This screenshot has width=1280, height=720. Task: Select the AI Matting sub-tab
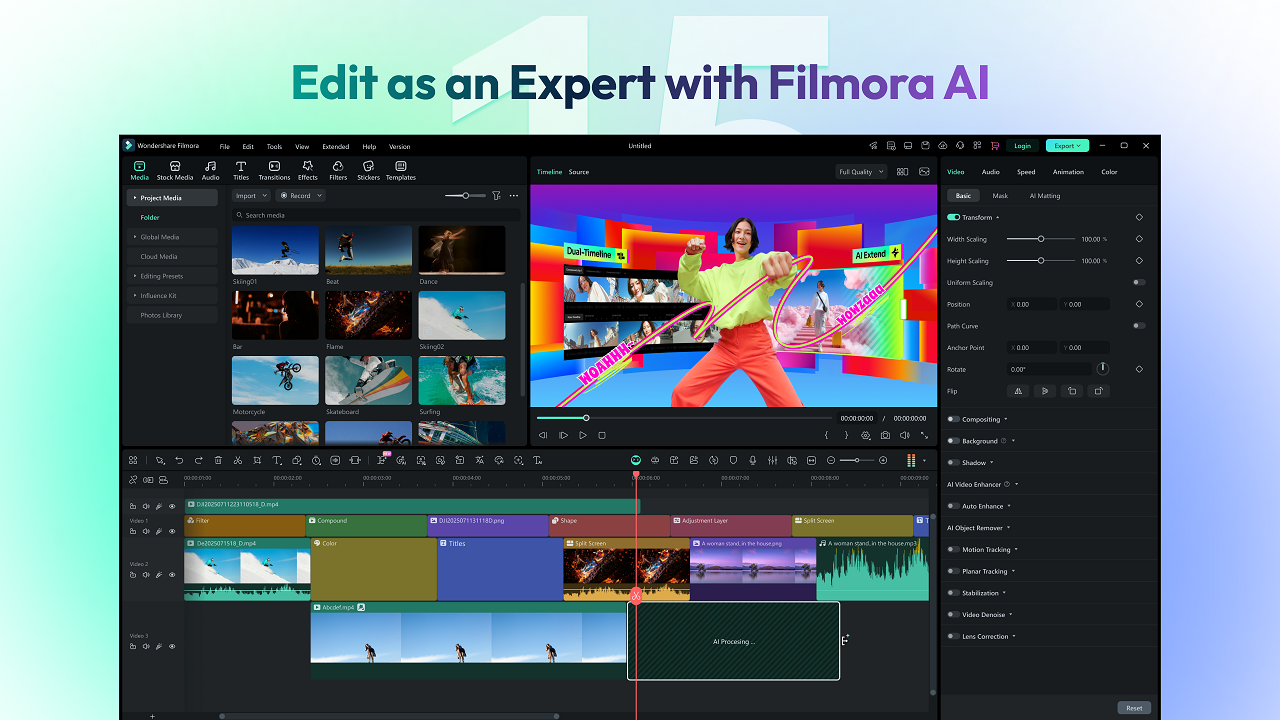tap(1045, 196)
